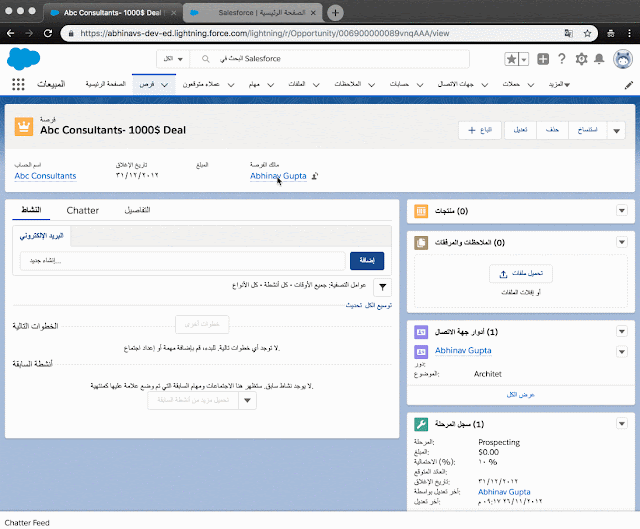
Task: Click the user avatar profile icon
Action: tap(623, 60)
